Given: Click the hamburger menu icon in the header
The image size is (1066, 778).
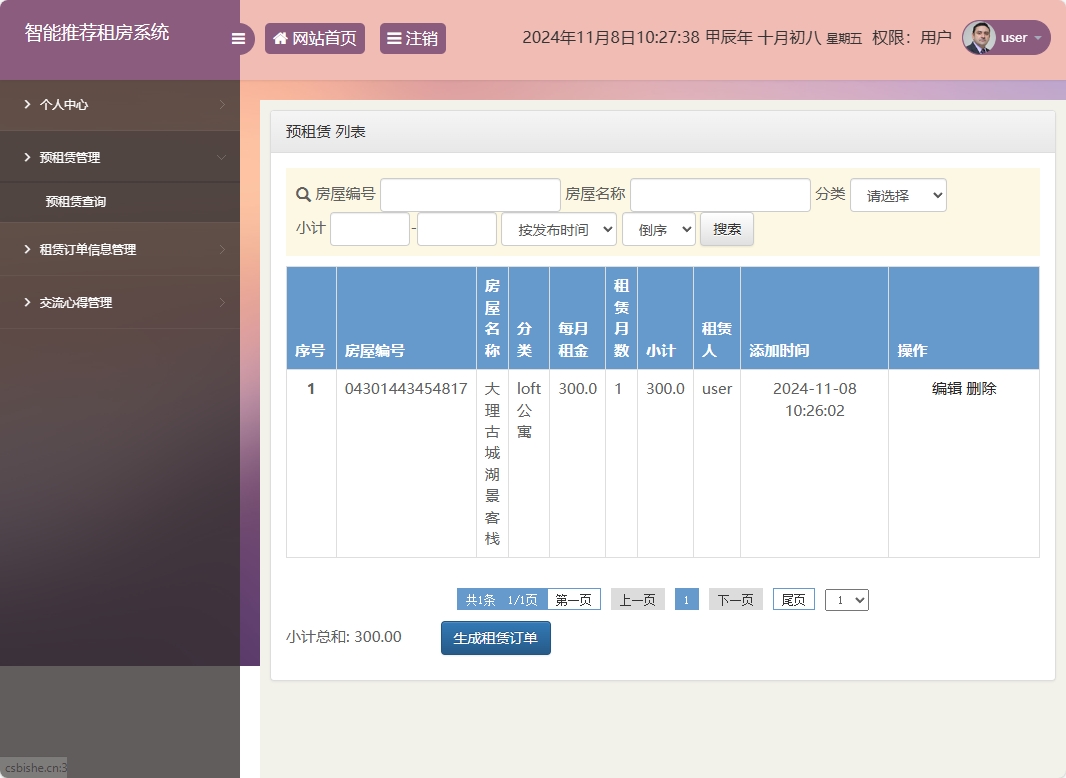Looking at the screenshot, I should coord(238,38).
